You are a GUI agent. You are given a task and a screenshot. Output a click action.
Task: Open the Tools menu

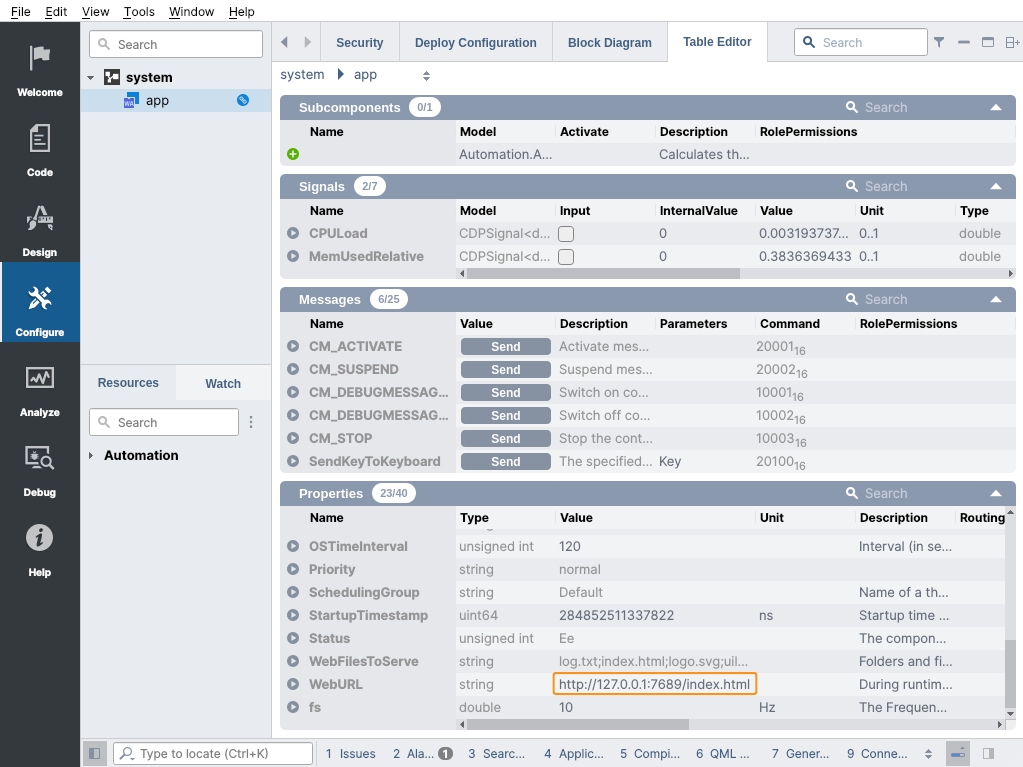tap(139, 11)
